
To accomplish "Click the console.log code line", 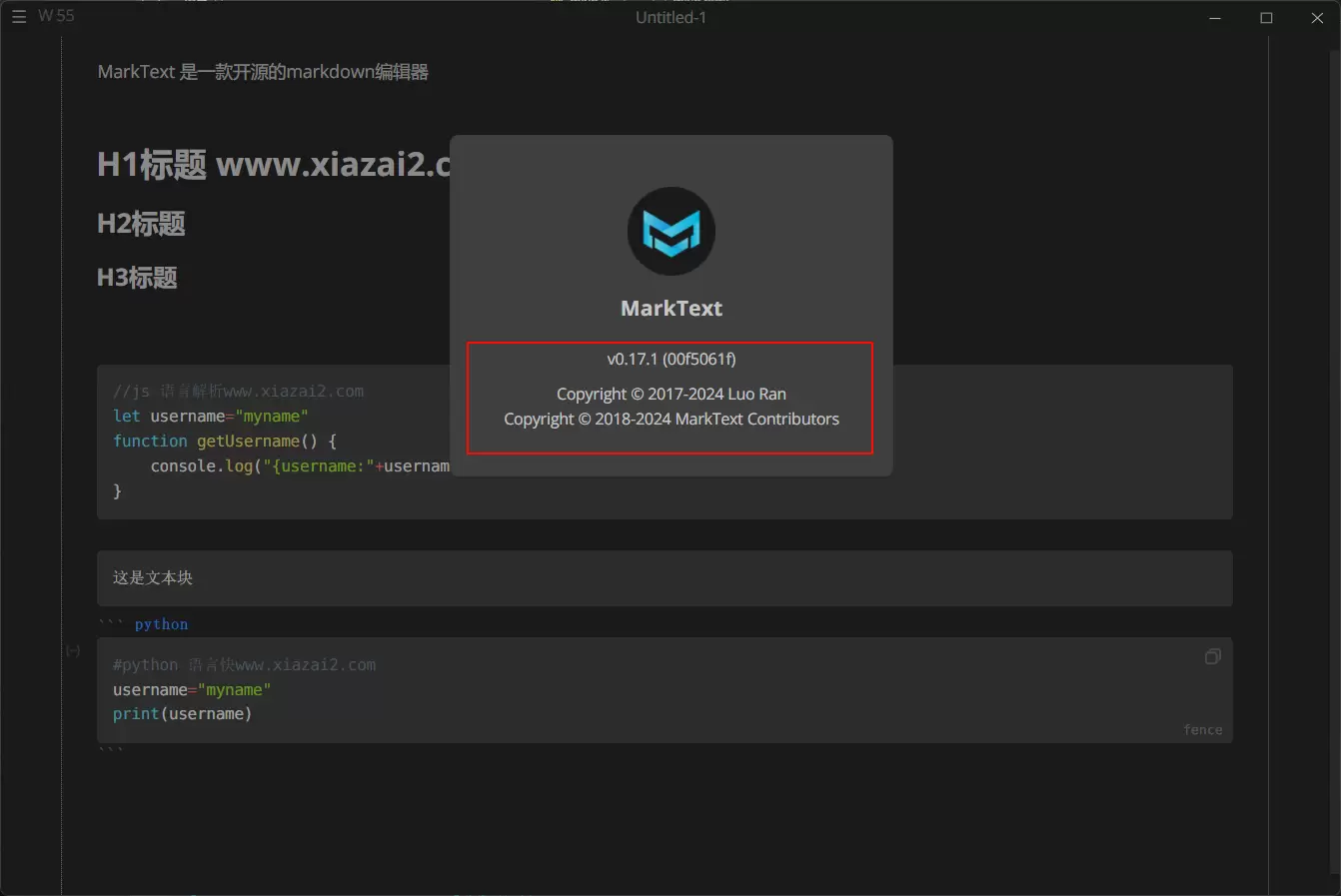I will pyautogui.click(x=300, y=466).
